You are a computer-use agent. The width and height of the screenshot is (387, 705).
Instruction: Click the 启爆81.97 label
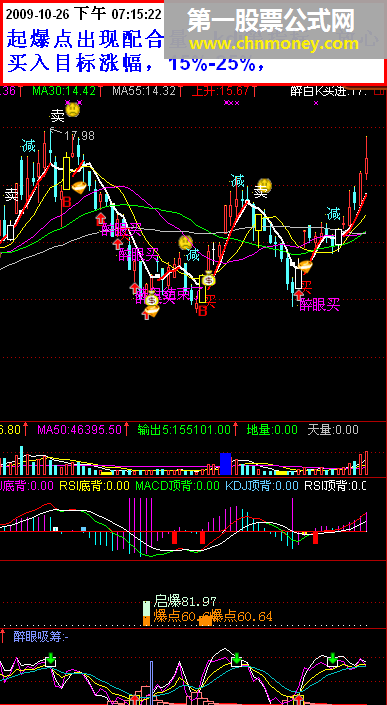[x=185, y=601]
